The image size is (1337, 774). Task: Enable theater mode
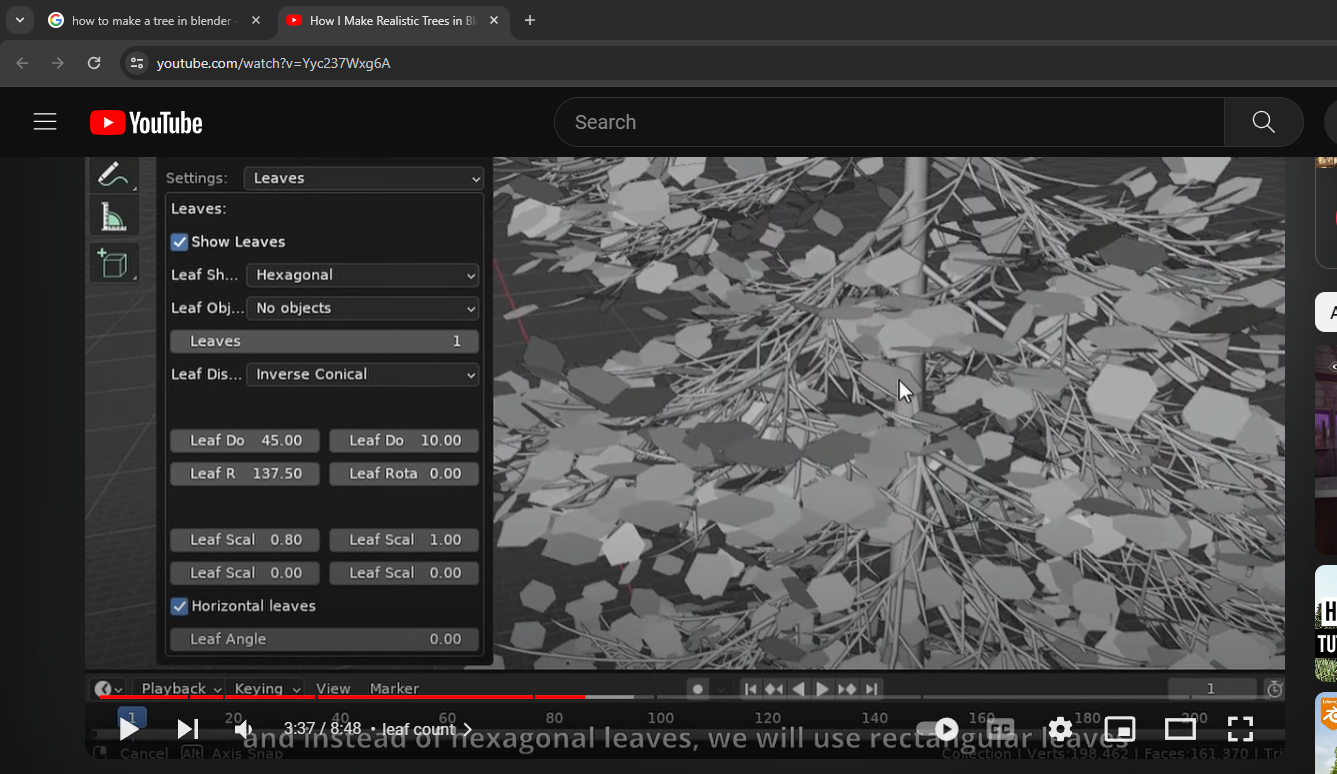[x=1180, y=729]
